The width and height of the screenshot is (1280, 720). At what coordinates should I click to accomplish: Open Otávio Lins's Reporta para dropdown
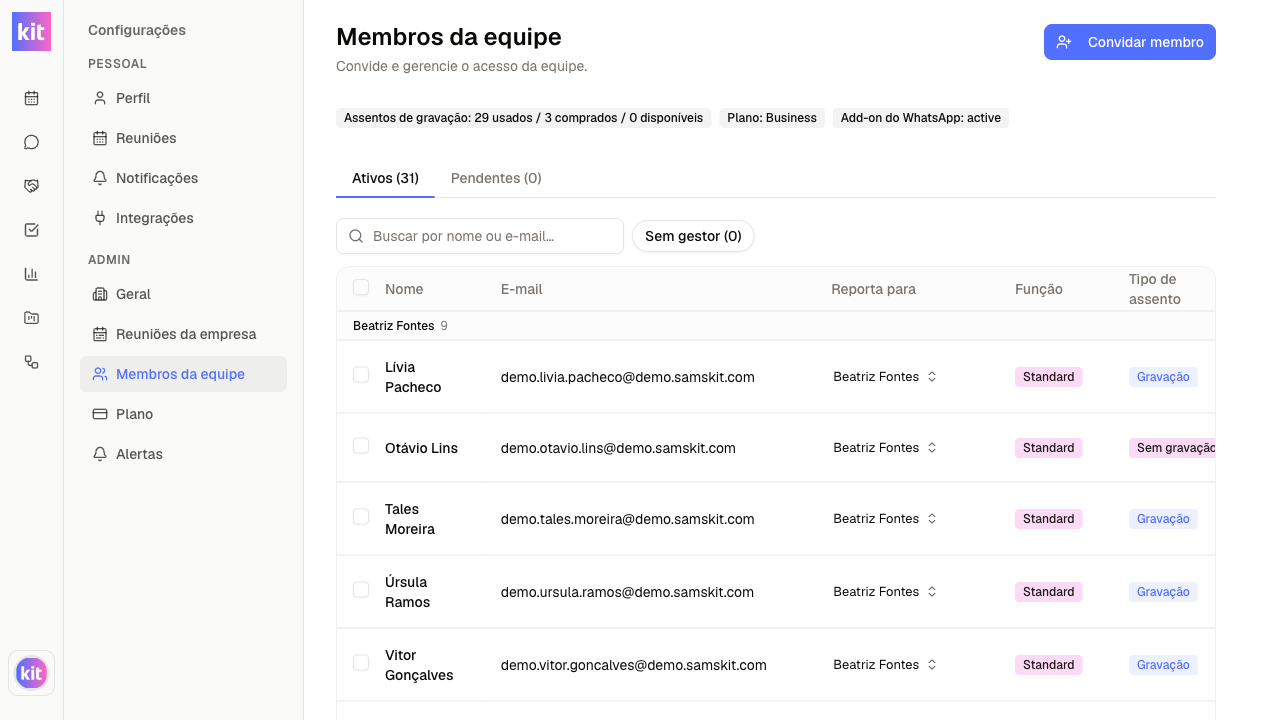pos(885,448)
